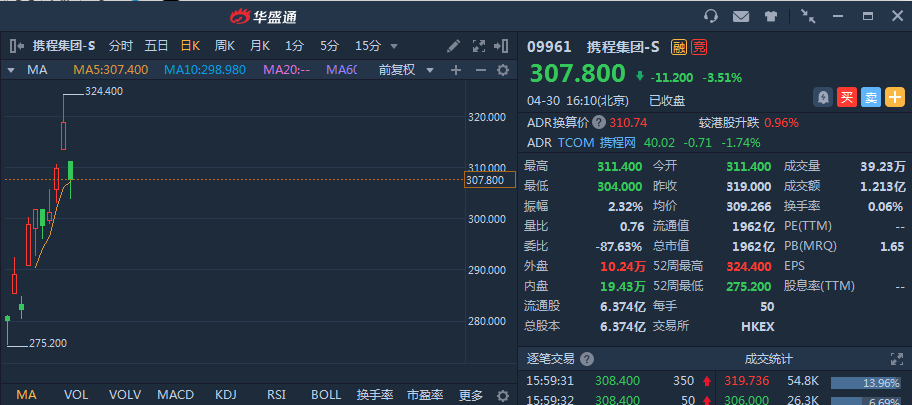Click 携程集团-S chart title
Screen dimensions: 912x405
pos(64,46)
